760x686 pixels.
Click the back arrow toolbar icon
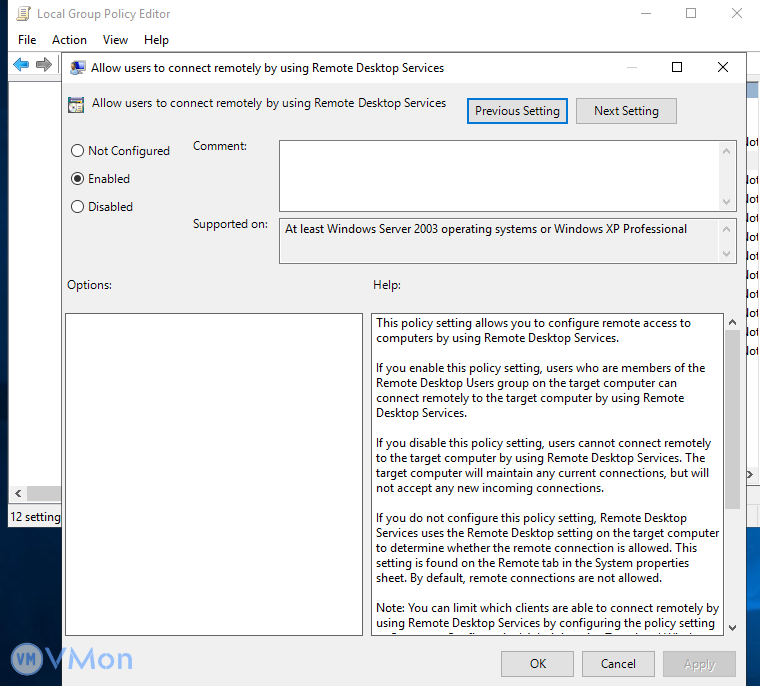click(x=21, y=65)
